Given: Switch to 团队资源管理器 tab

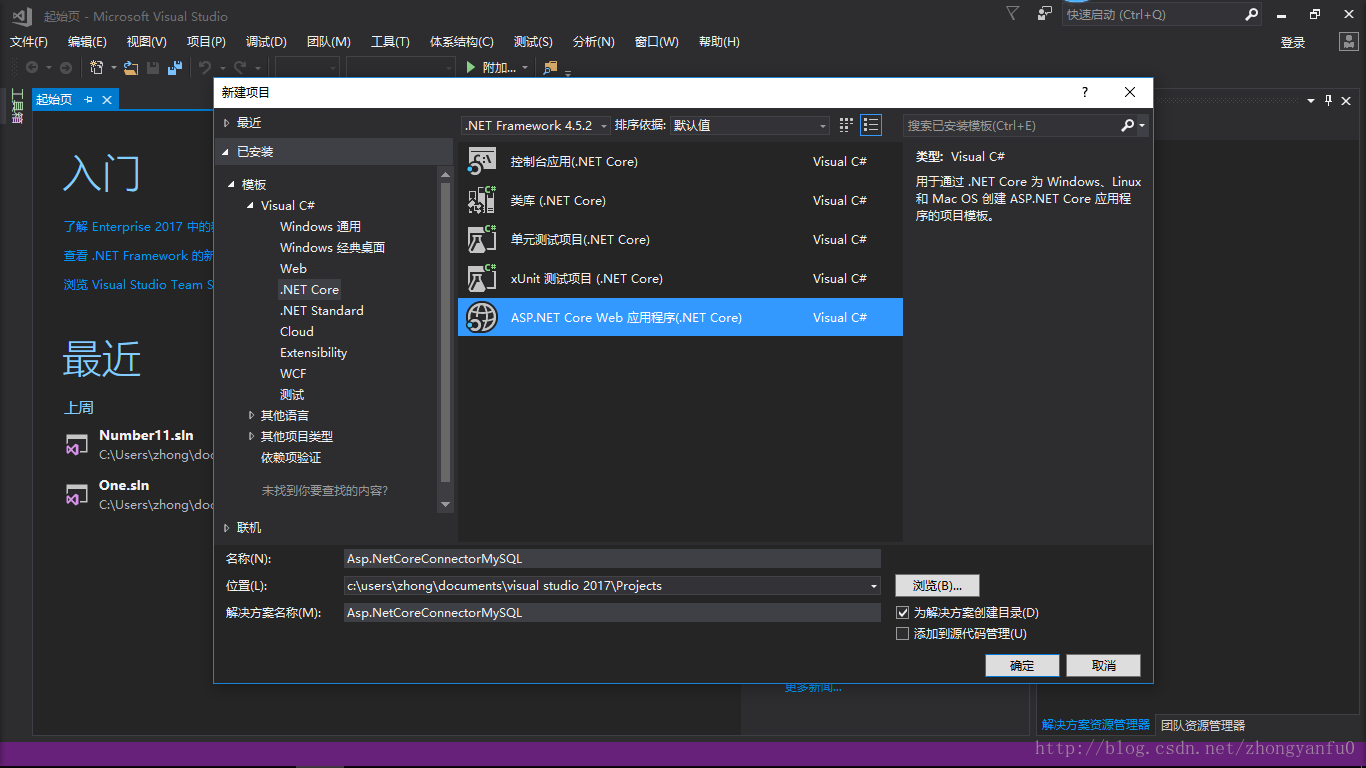Looking at the screenshot, I should (1203, 725).
